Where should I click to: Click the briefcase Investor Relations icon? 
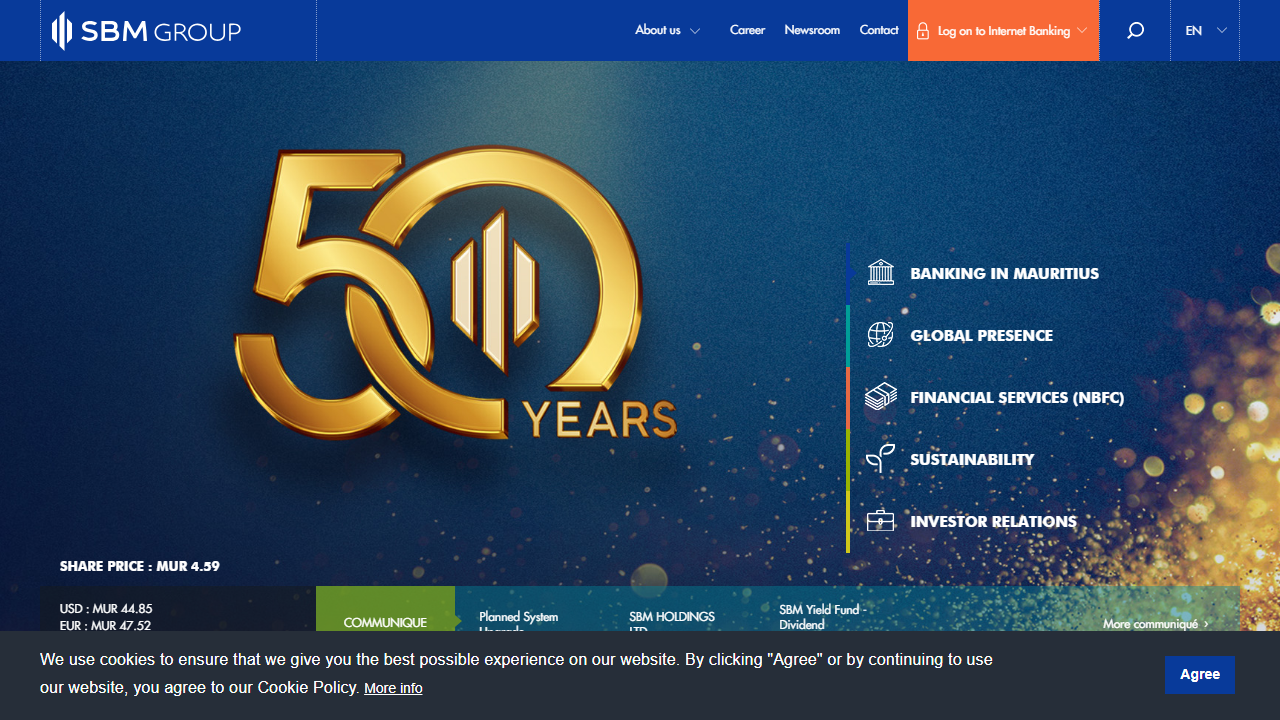(x=880, y=521)
